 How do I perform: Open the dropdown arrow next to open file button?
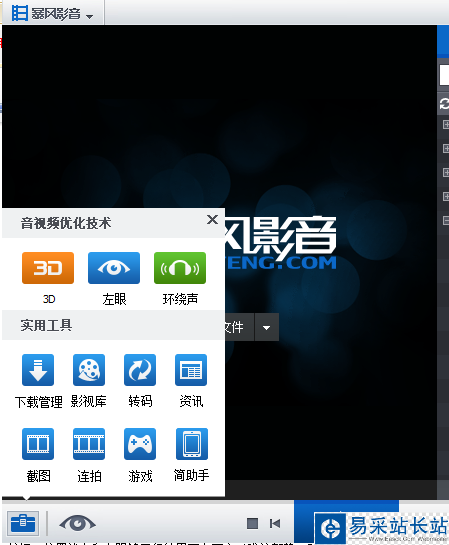pyautogui.click(x=267, y=327)
